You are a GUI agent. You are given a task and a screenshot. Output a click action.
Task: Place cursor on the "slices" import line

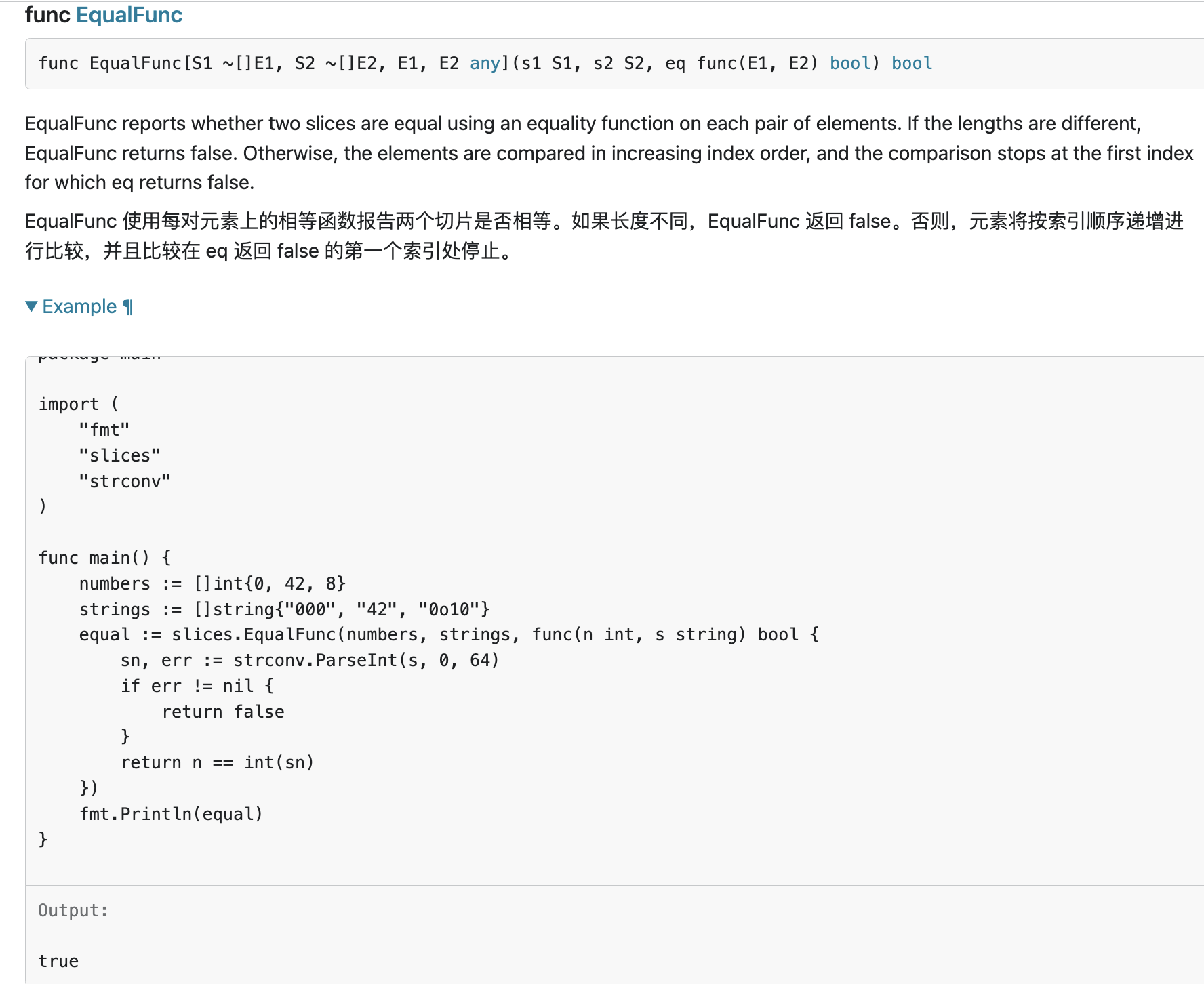pyautogui.click(x=119, y=455)
